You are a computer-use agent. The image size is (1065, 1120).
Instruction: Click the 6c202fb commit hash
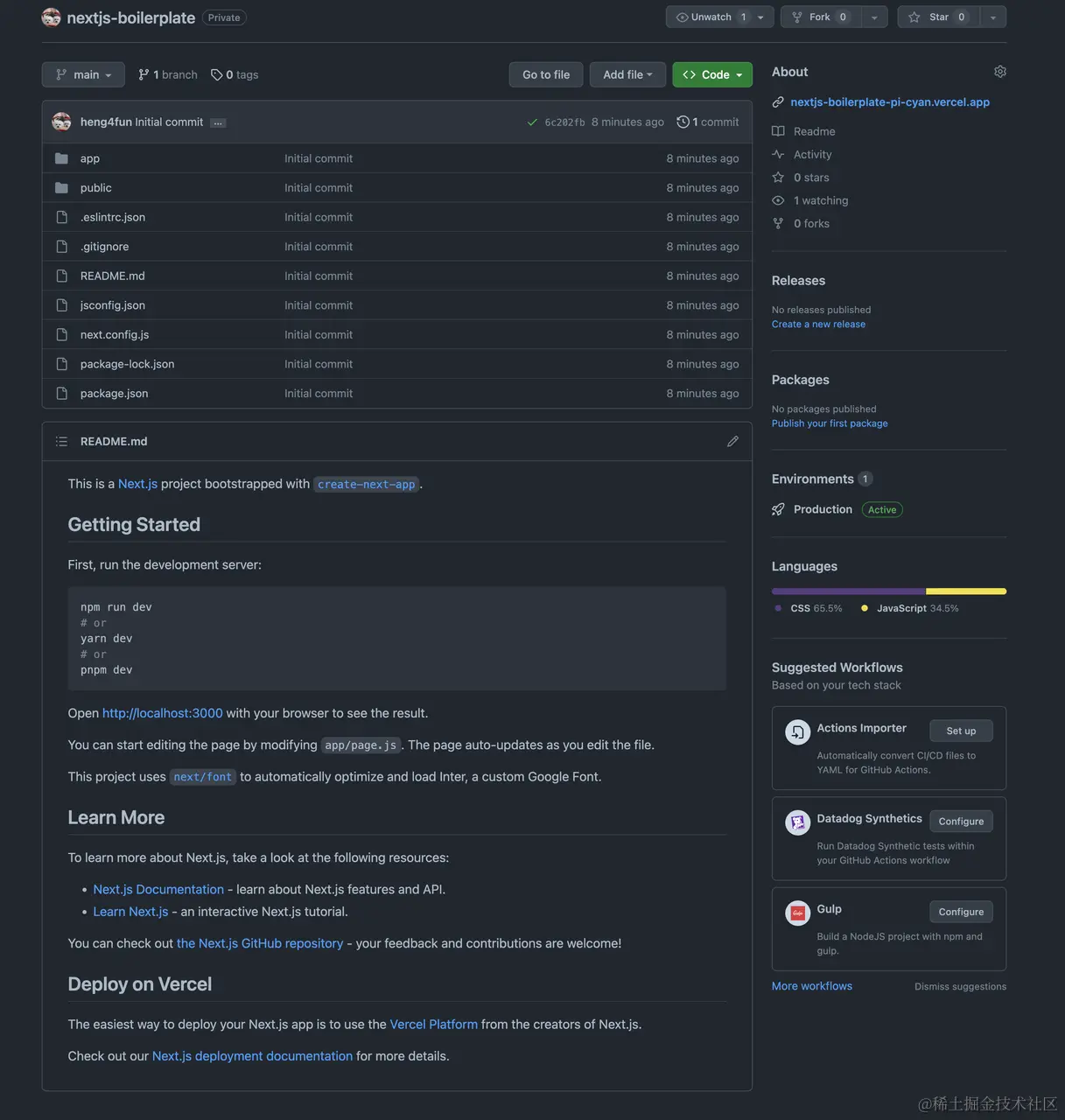(x=564, y=122)
